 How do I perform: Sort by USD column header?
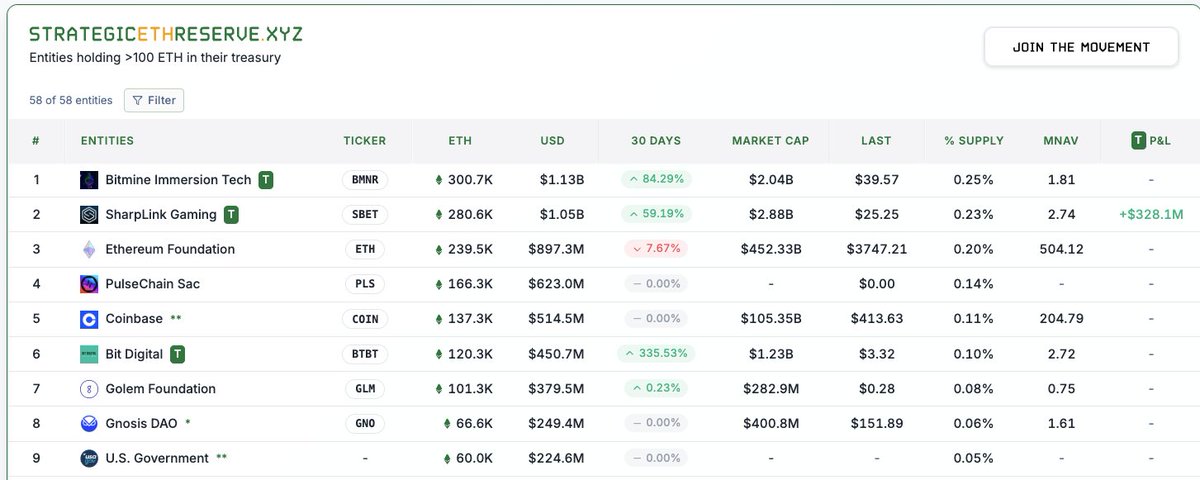(553, 141)
